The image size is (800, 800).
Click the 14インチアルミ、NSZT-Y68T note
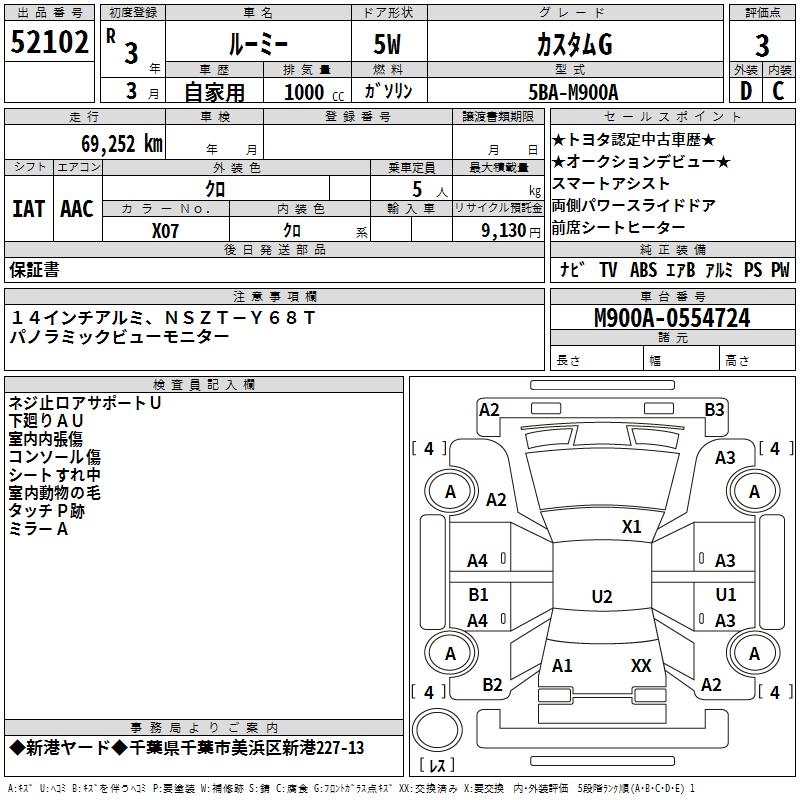163,318
